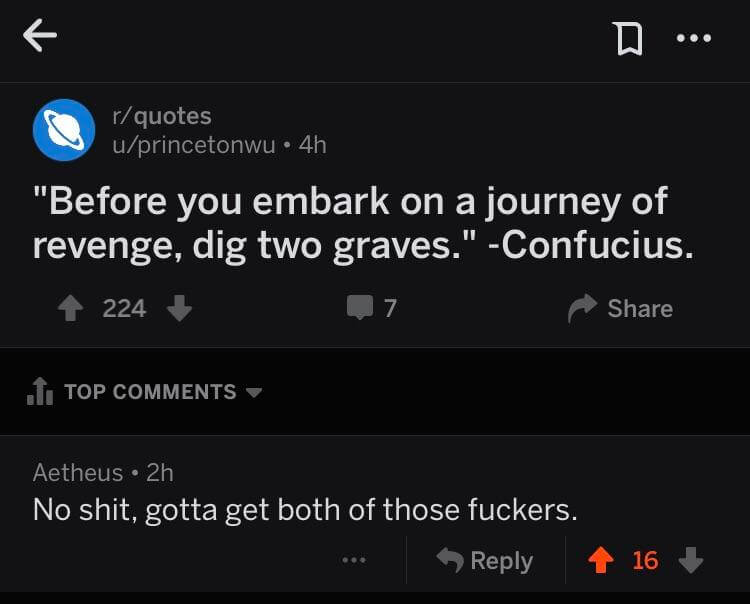The width and height of the screenshot is (750, 604).
Task: Upvote the Confucius quote post
Action: point(71,308)
